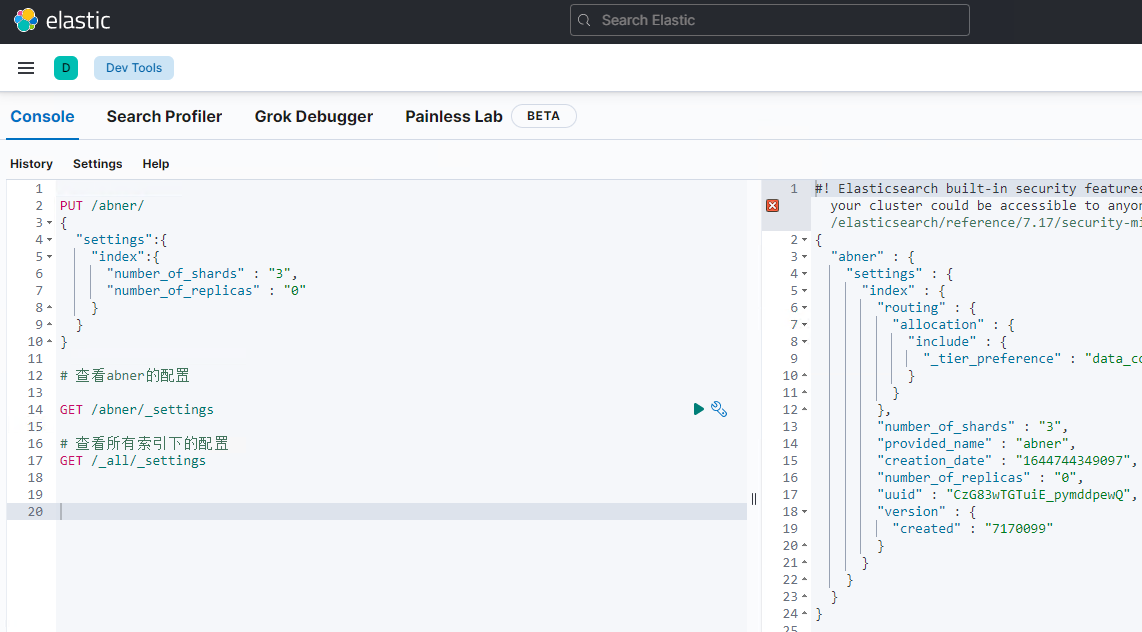Click response "number_of_replicas" : "0" line
Viewport: 1142px width, 632px height.
(980, 478)
